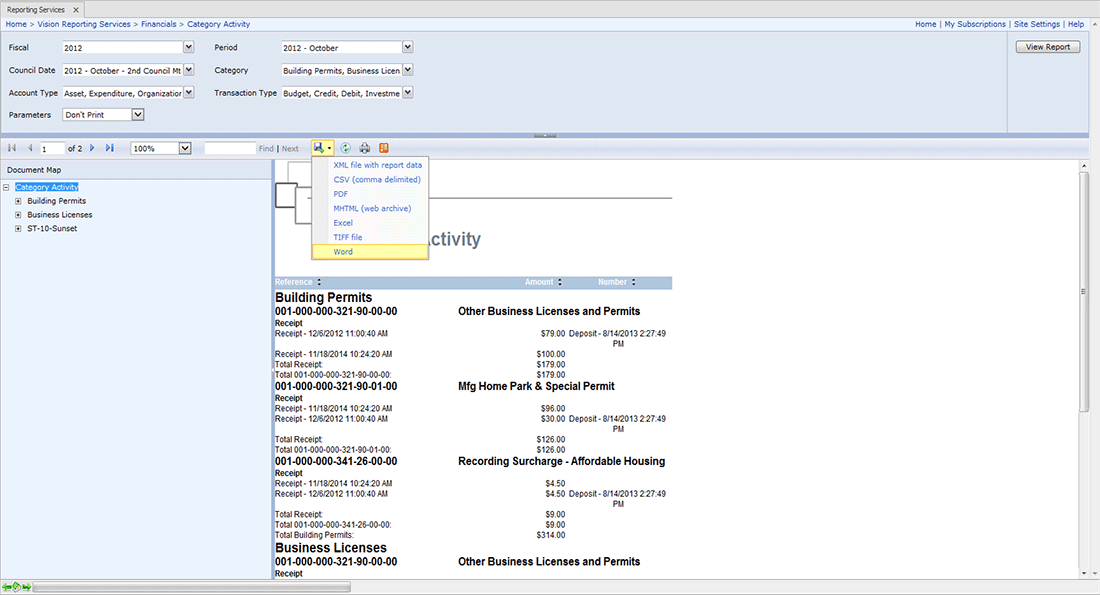
Task: Click the $314.00 Total Building Permits amount
Action: [551, 535]
